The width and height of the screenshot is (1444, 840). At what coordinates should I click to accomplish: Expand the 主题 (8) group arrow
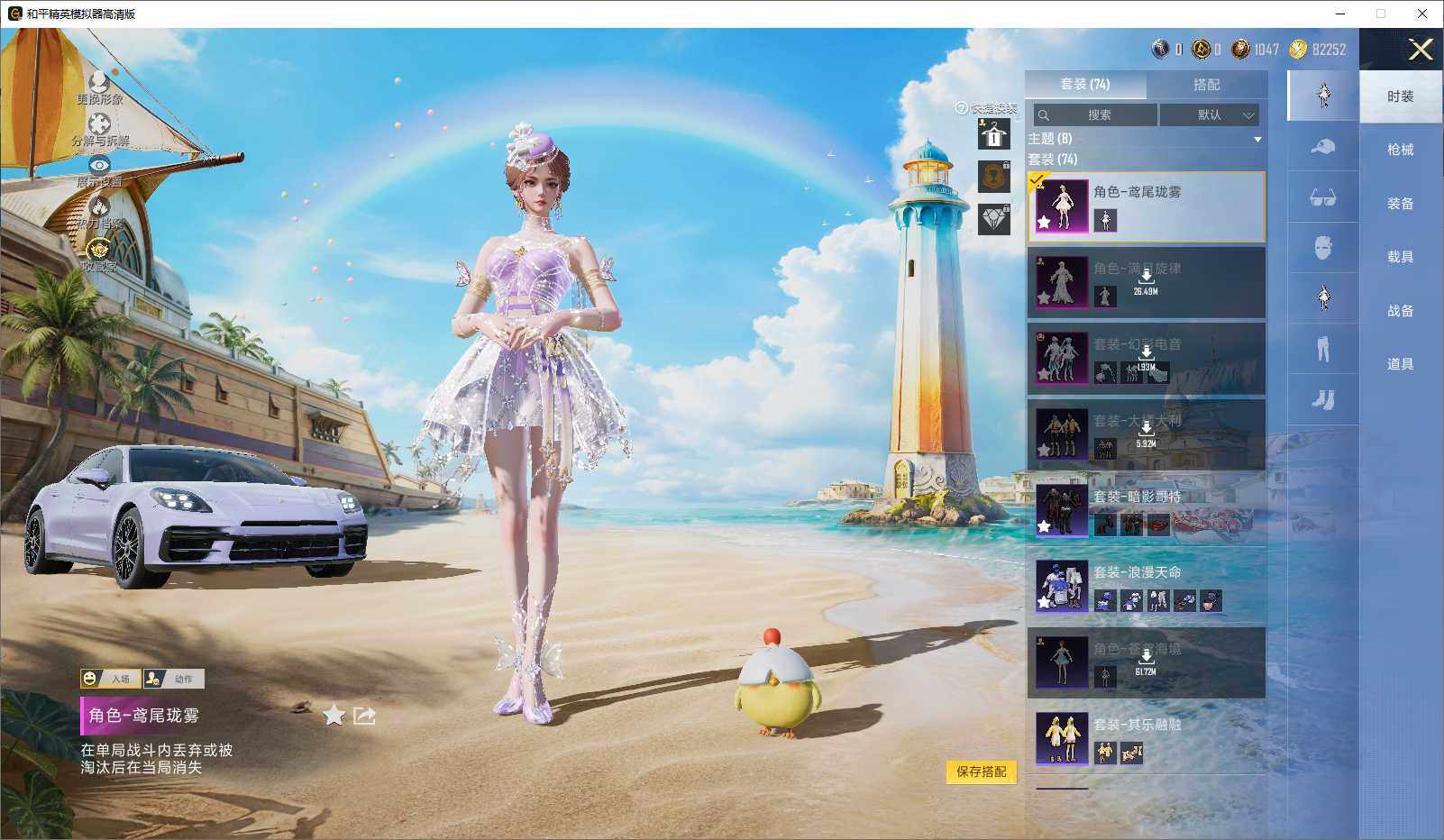[1257, 140]
